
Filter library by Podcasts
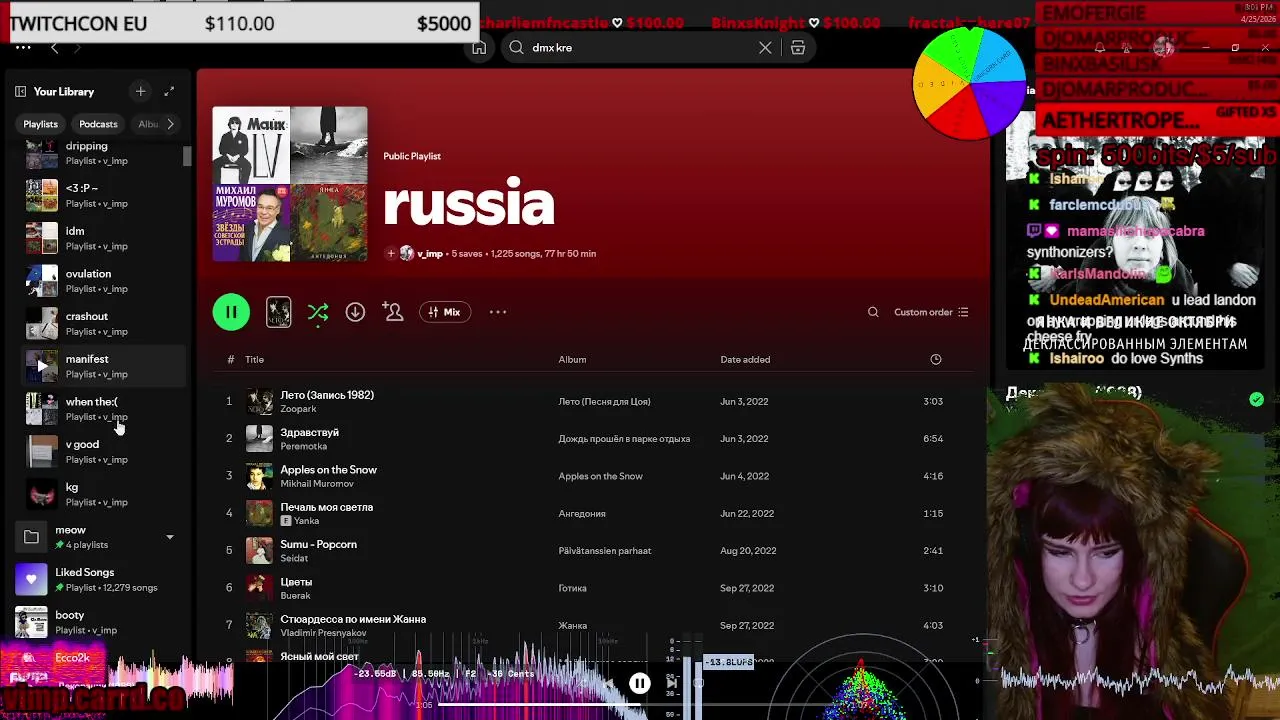[x=98, y=124]
